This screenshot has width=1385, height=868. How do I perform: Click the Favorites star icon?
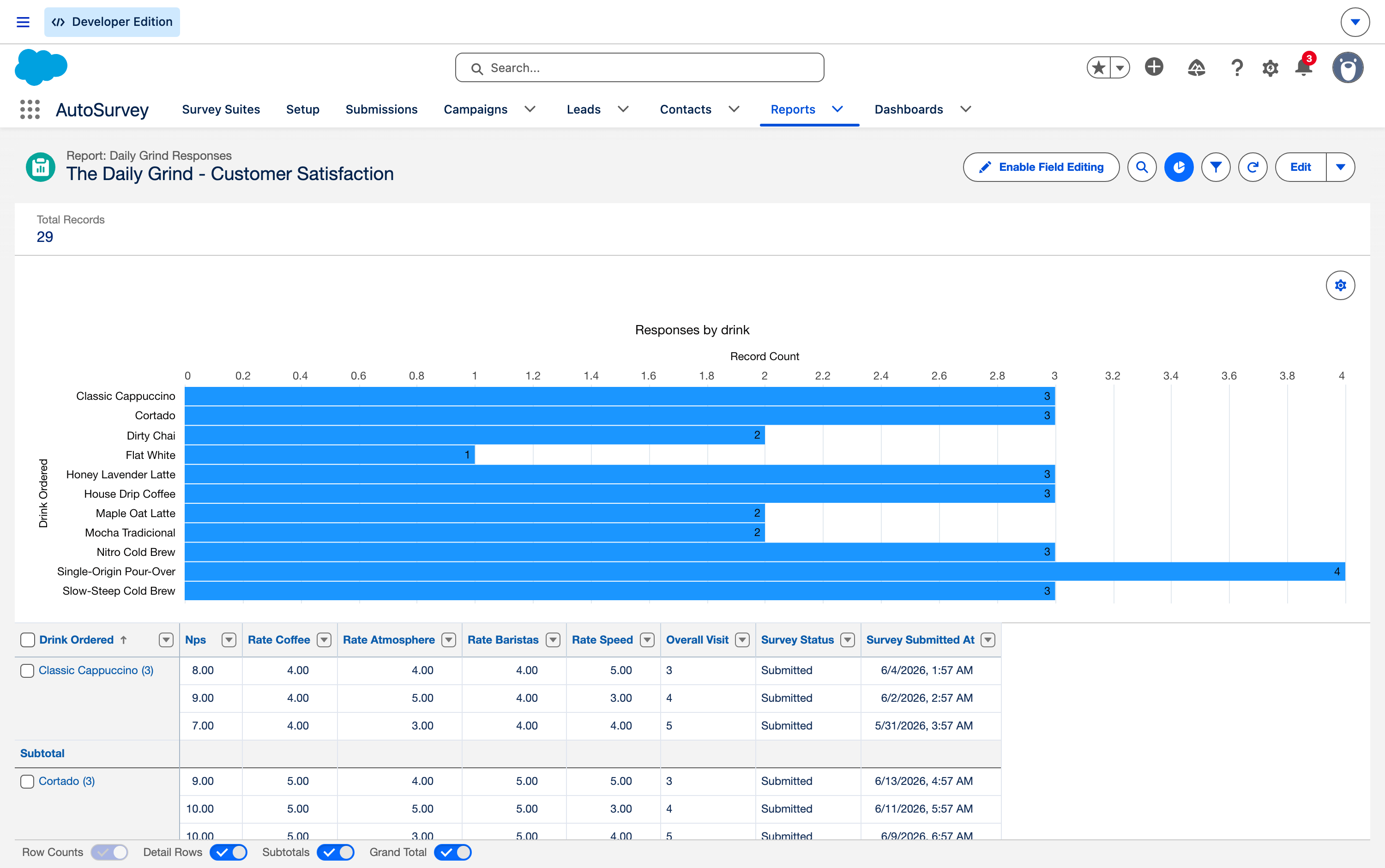[x=1099, y=68]
